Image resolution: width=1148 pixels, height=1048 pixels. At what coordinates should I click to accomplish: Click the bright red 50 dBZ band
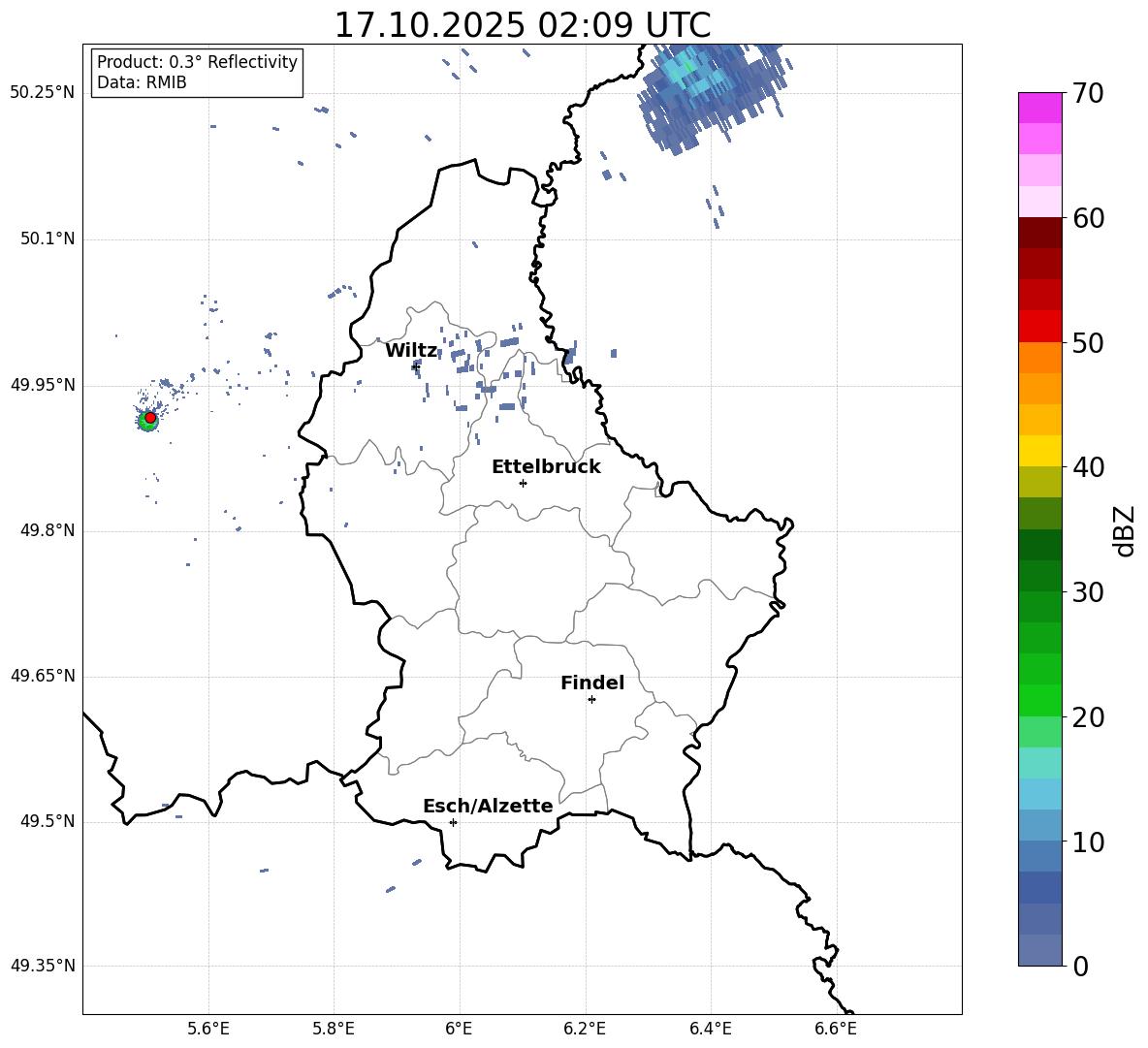[1039, 327]
